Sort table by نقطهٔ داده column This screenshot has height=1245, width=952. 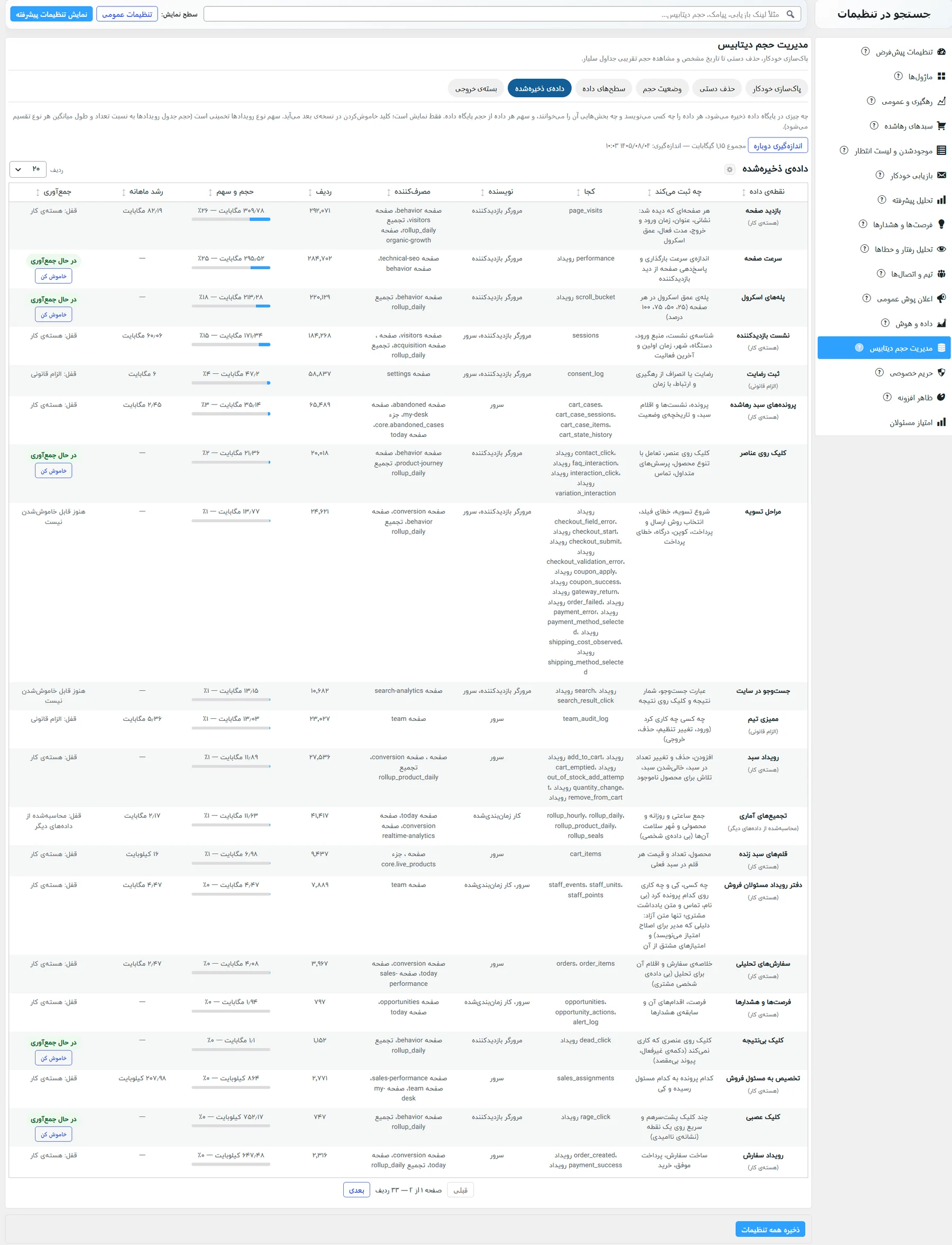pos(762,192)
